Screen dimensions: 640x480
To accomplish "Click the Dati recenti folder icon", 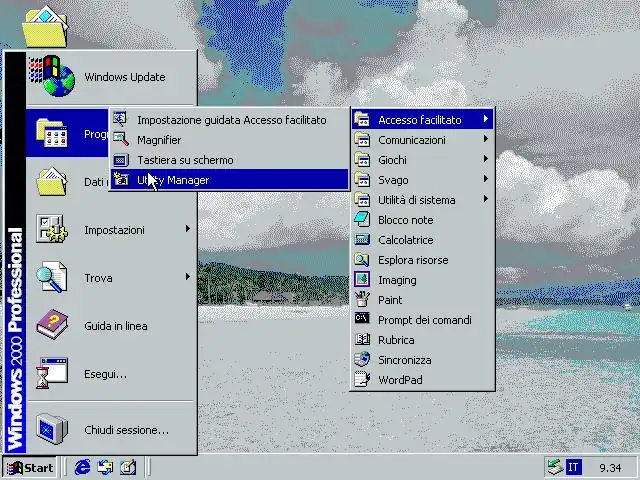I will pyautogui.click(x=51, y=181).
